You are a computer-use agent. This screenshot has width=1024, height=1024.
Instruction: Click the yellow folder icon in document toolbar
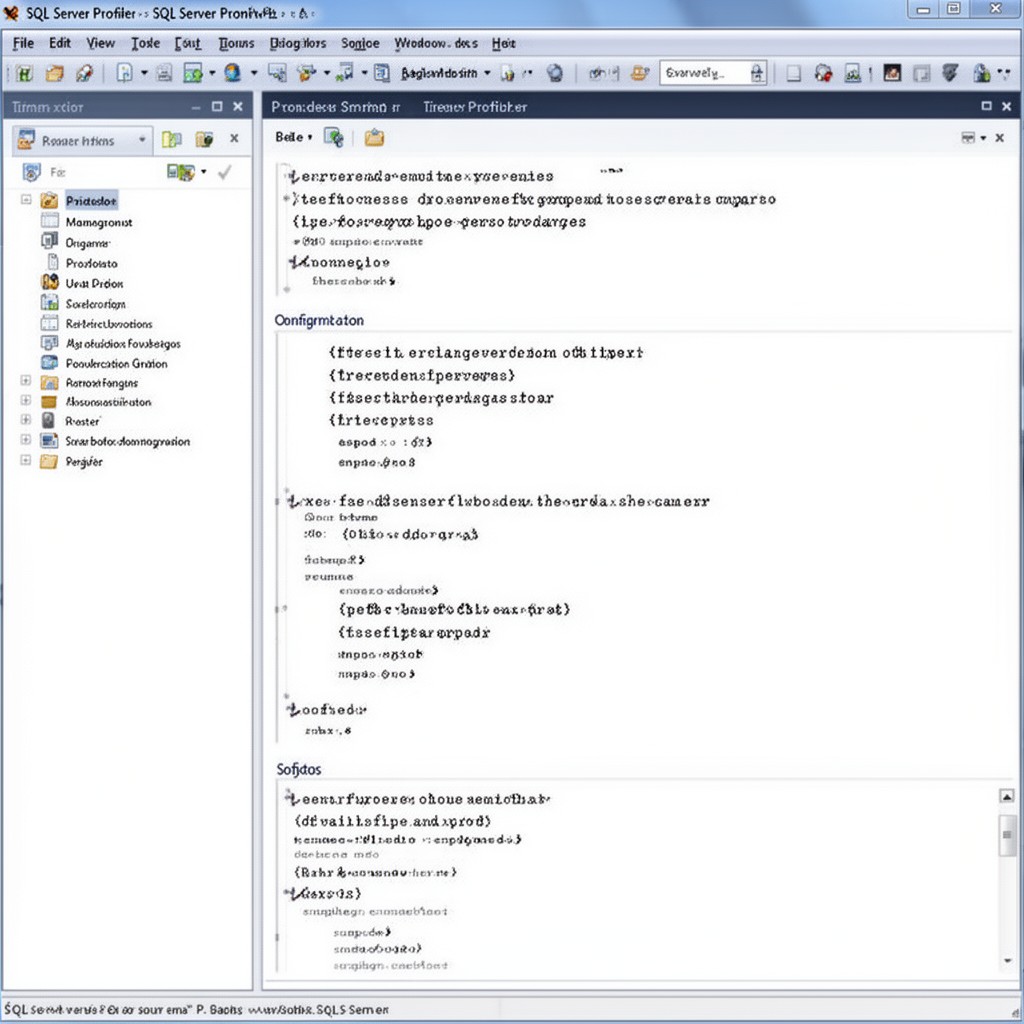[374, 138]
